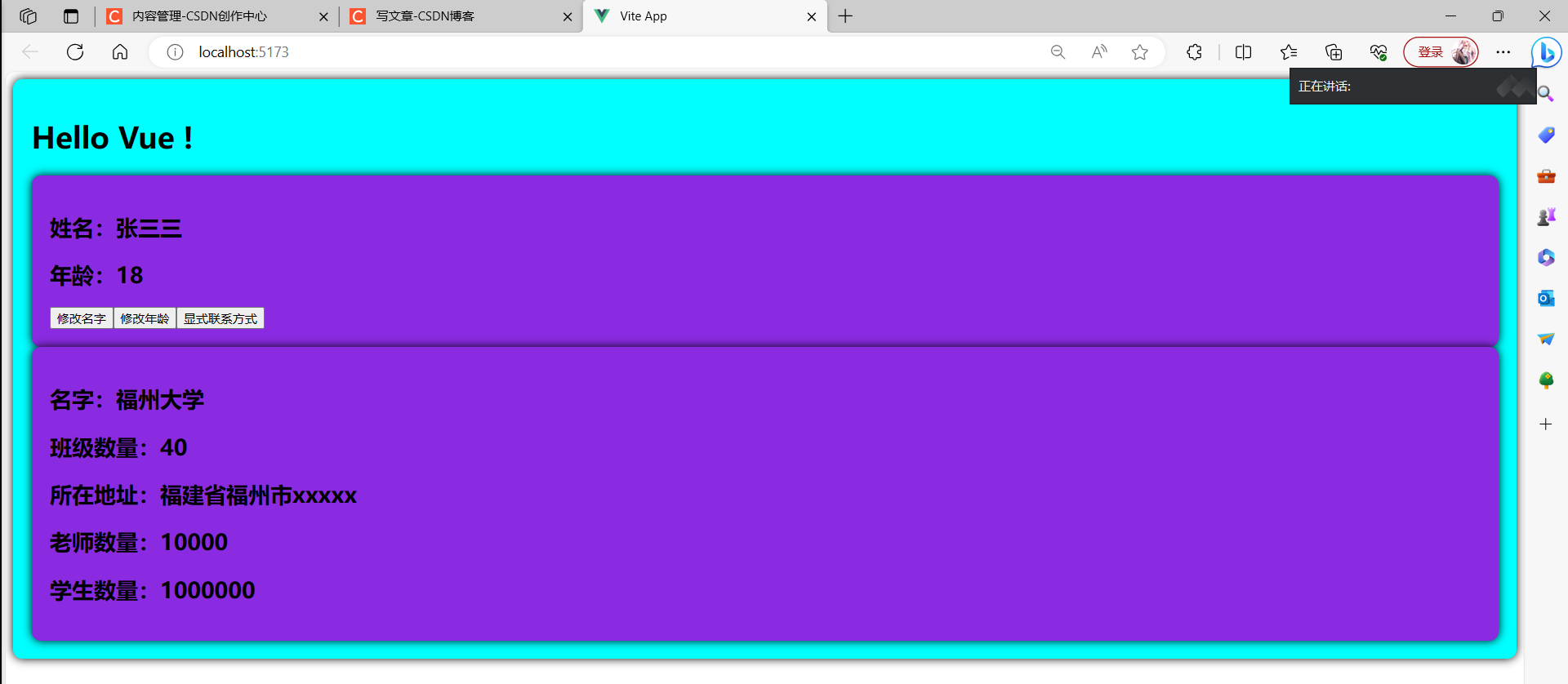
Task: Click the 显式联系方式 button
Action: coord(220,318)
